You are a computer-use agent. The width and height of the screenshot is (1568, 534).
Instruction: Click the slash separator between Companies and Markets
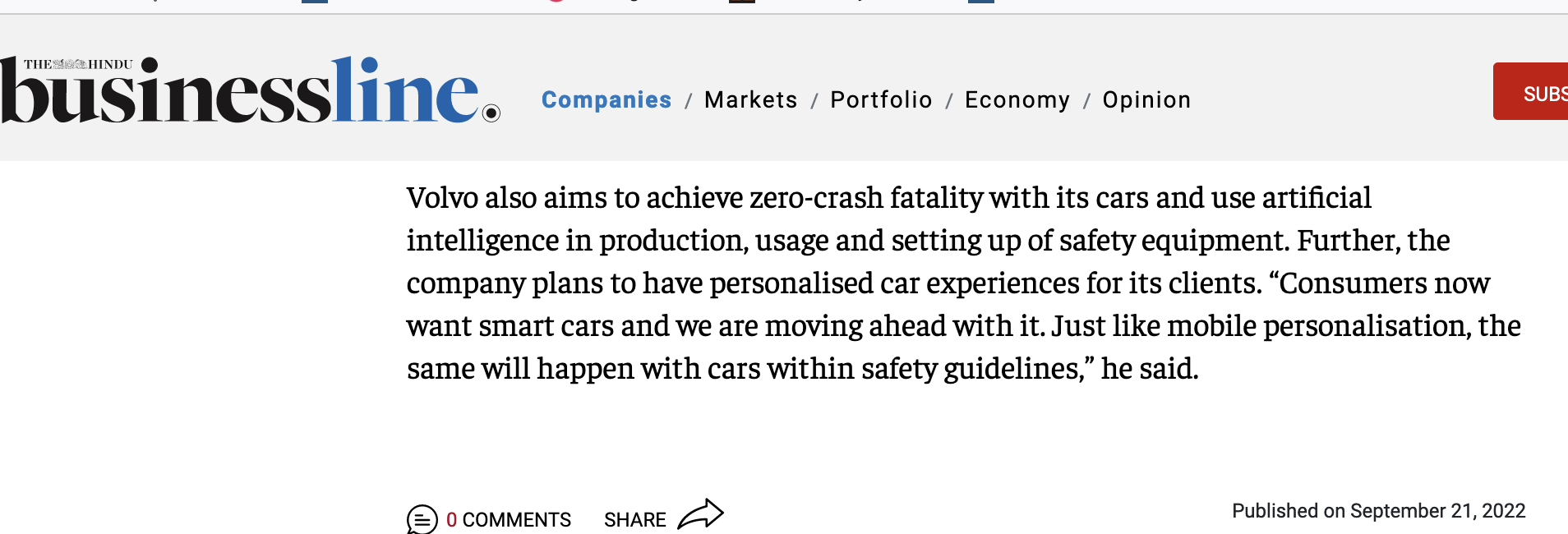click(689, 101)
